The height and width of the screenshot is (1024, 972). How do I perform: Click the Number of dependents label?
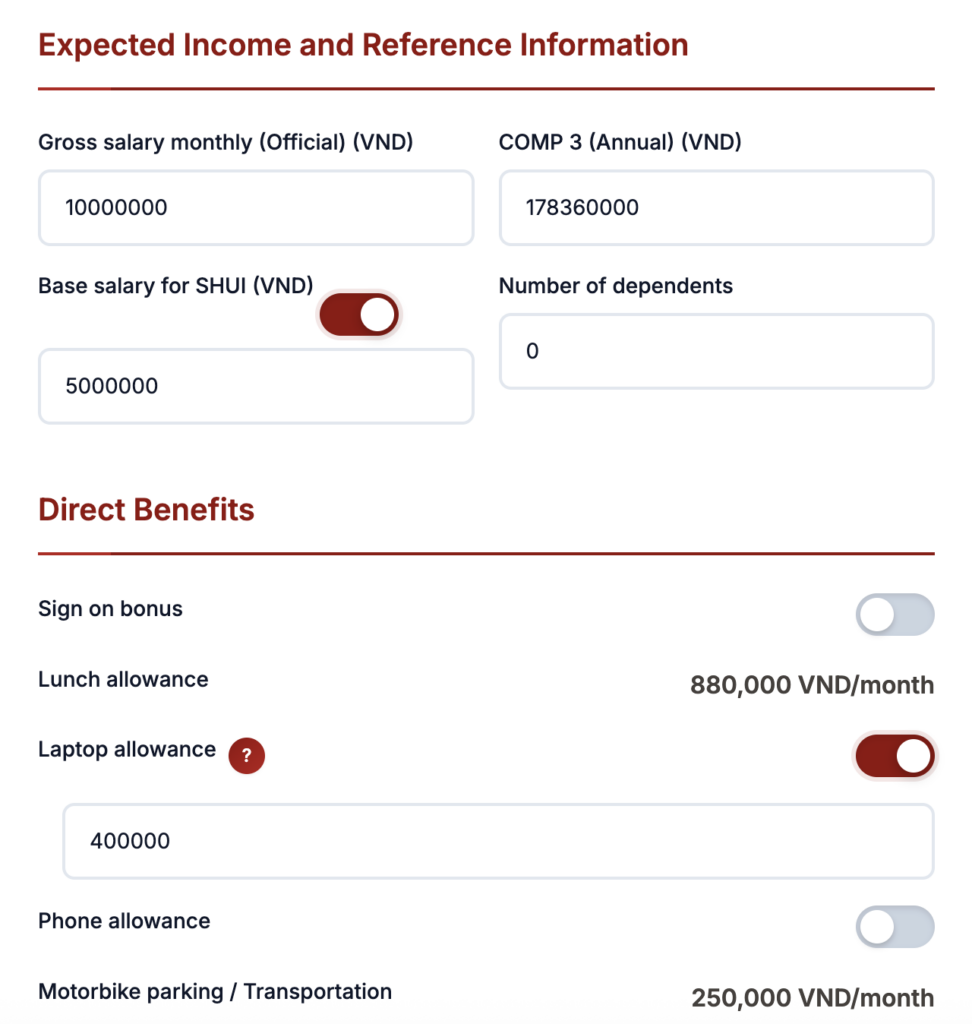click(x=615, y=286)
